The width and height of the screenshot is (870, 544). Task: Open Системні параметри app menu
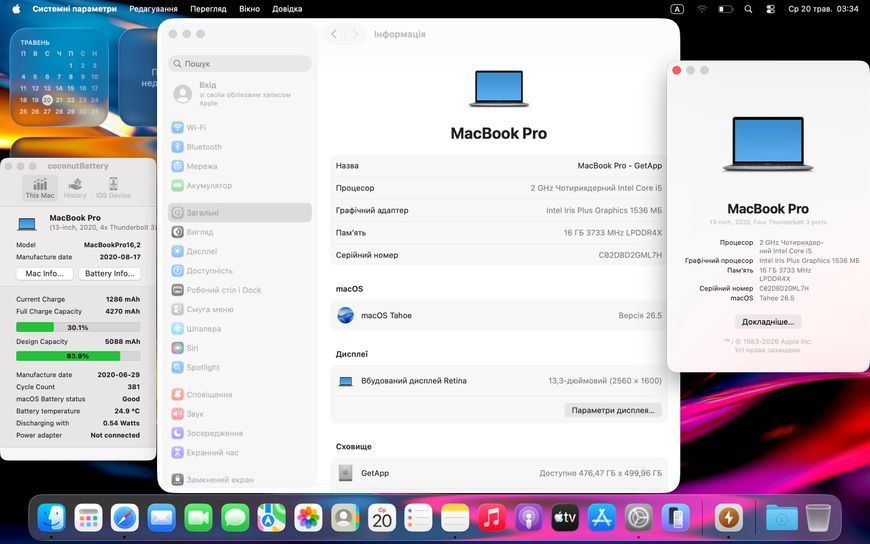75,9
